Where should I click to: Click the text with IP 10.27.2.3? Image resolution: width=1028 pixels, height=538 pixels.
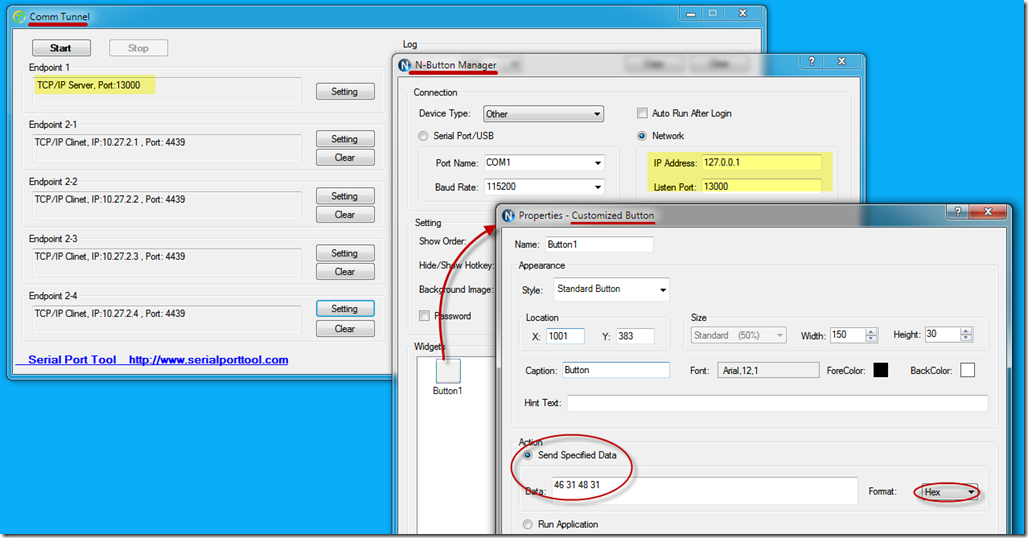109,256
